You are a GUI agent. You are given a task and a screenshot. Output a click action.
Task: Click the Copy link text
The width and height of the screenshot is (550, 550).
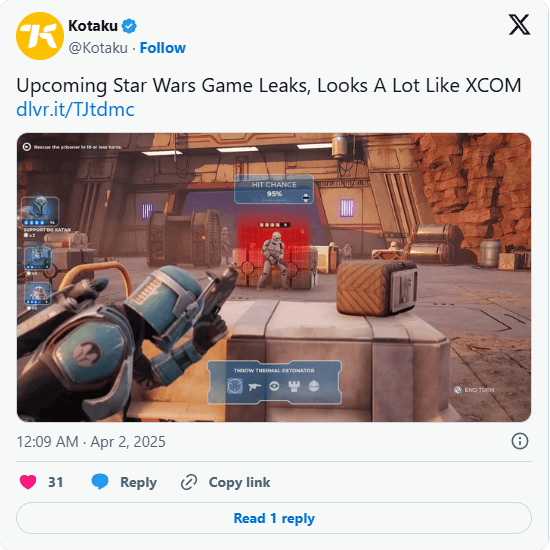tap(240, 482)
